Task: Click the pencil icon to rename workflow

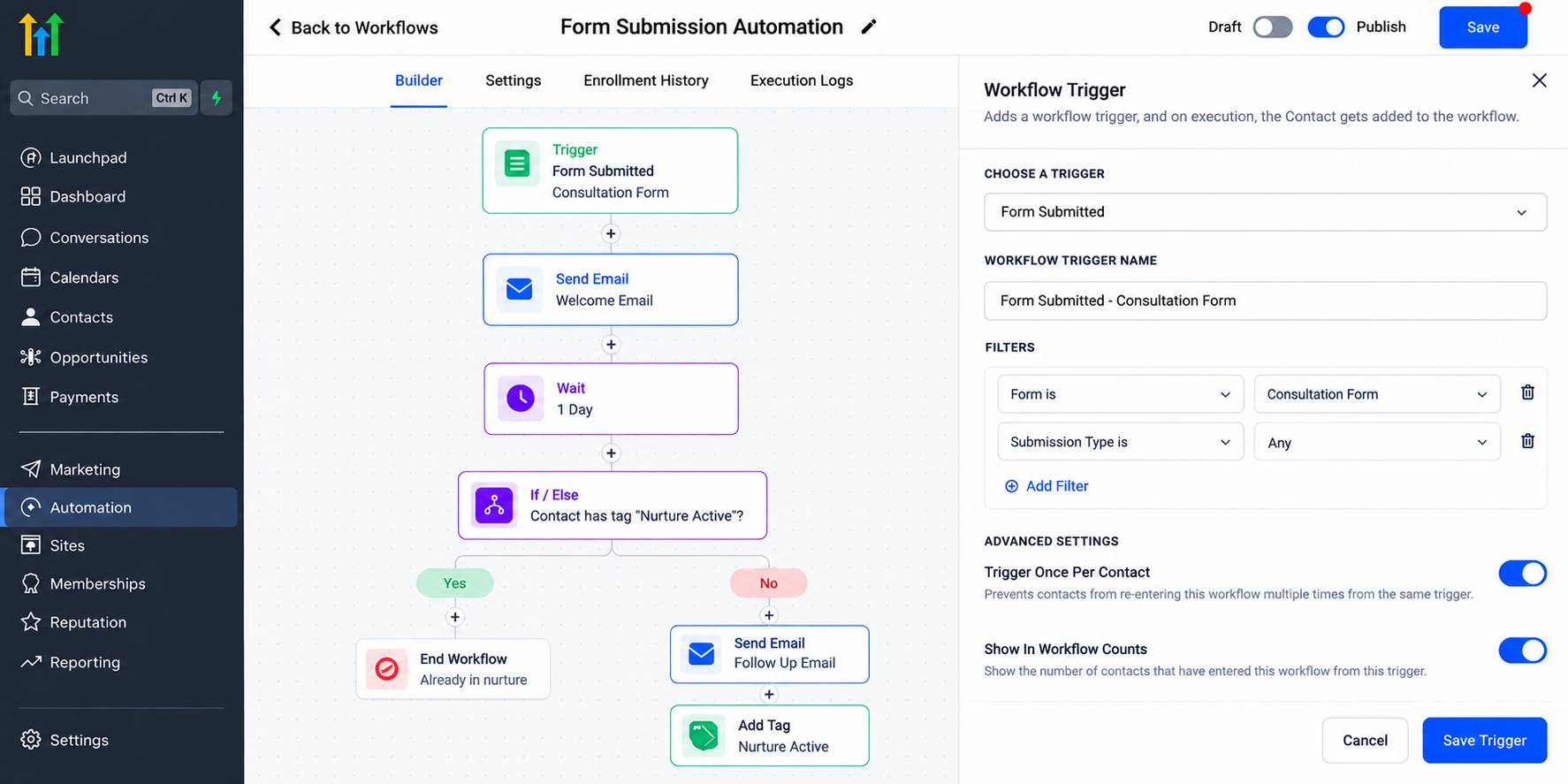Action: pos(869,27)
